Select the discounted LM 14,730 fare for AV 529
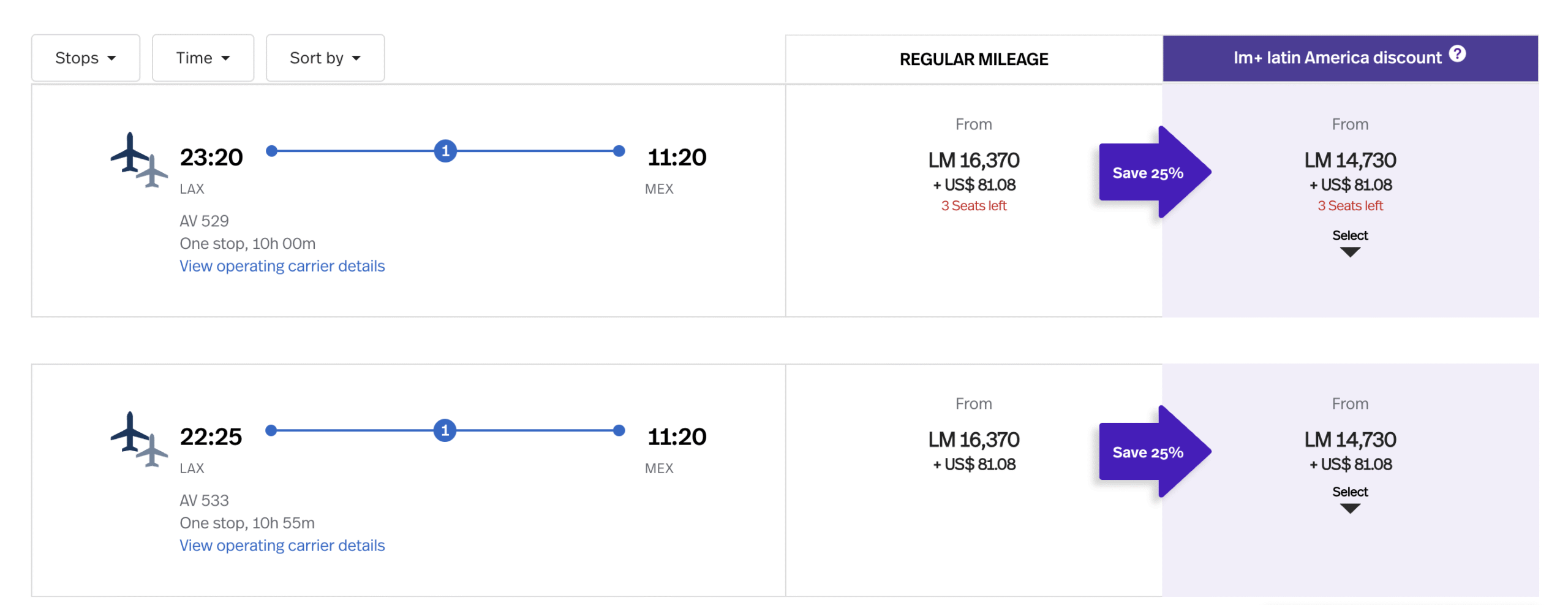The image size is (1568, 605). click(x=1350, y=161)
